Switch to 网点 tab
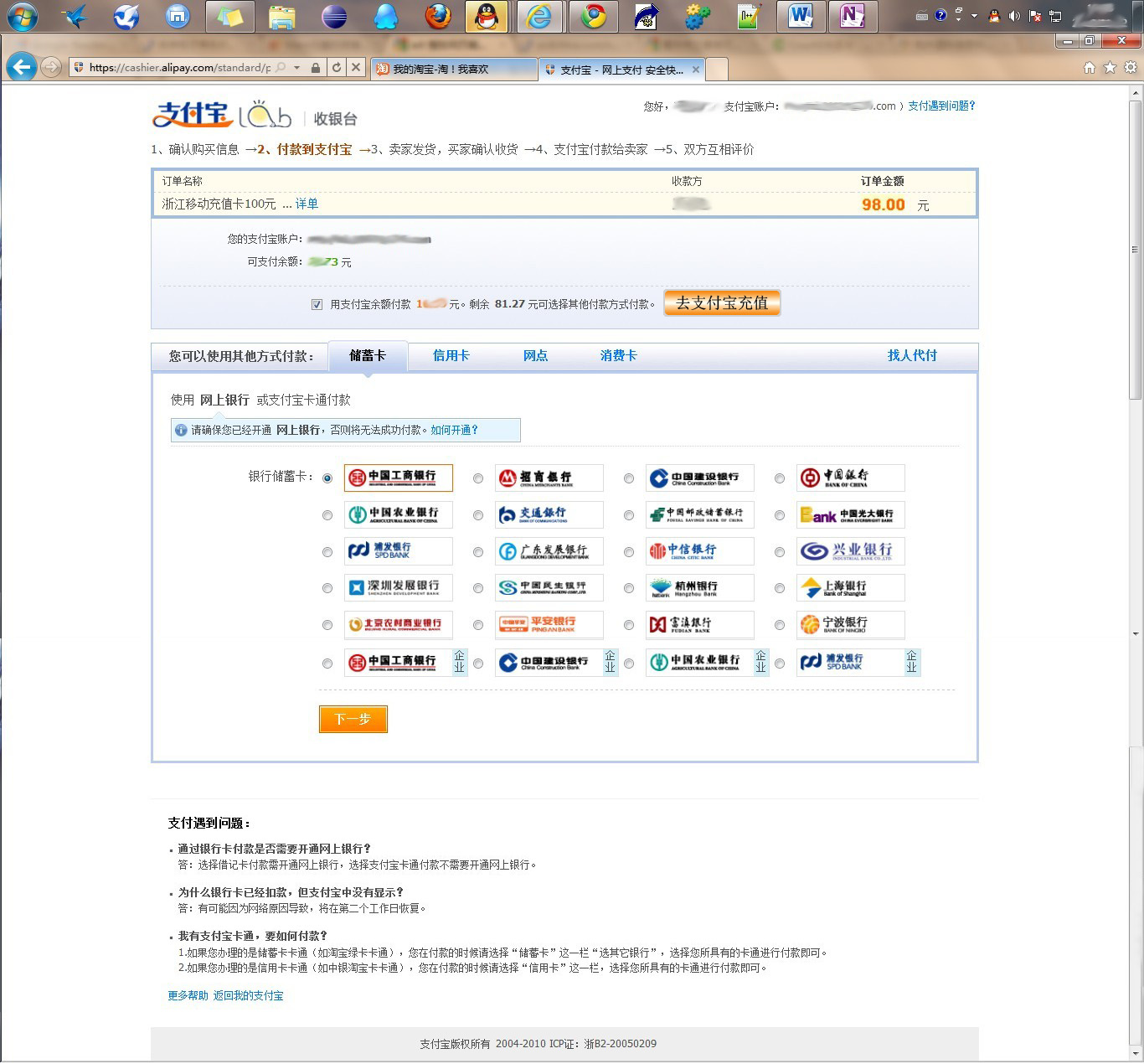 (x=535, y=356)
